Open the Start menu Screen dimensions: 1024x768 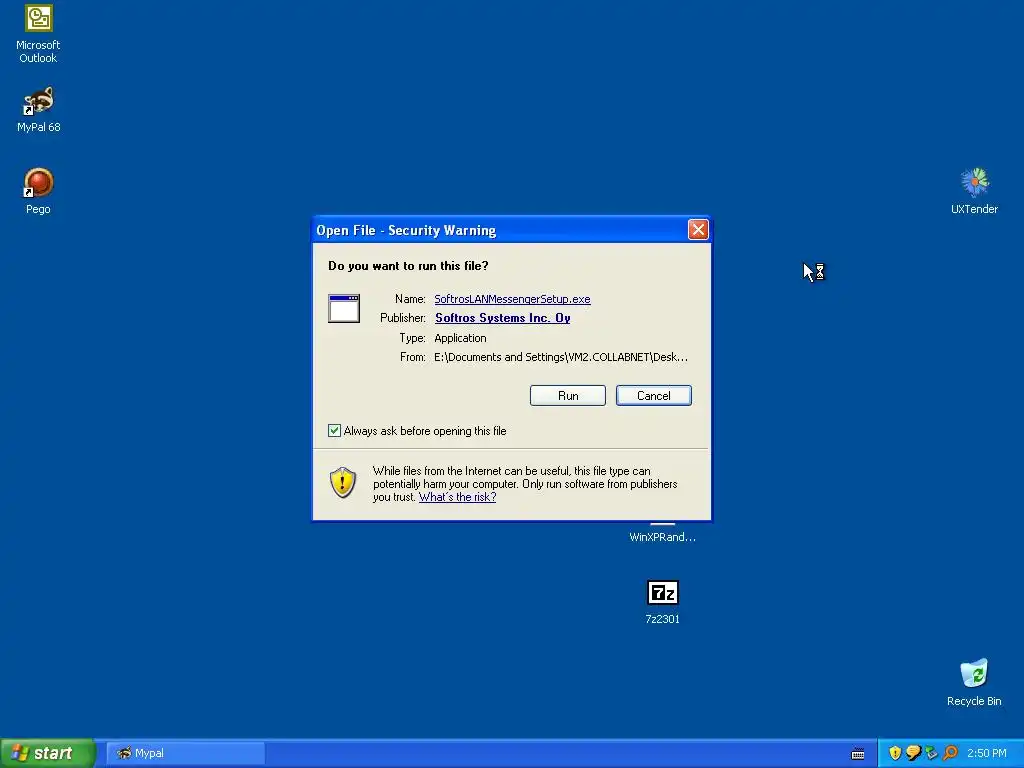pyautogui.click(x=48, y=753)
